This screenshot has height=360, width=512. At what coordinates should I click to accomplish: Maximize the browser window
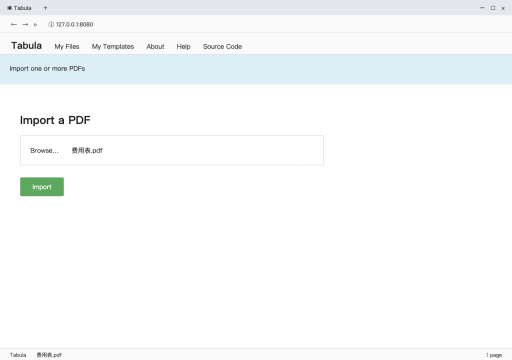pyautogui.click(x=493, y=8)
